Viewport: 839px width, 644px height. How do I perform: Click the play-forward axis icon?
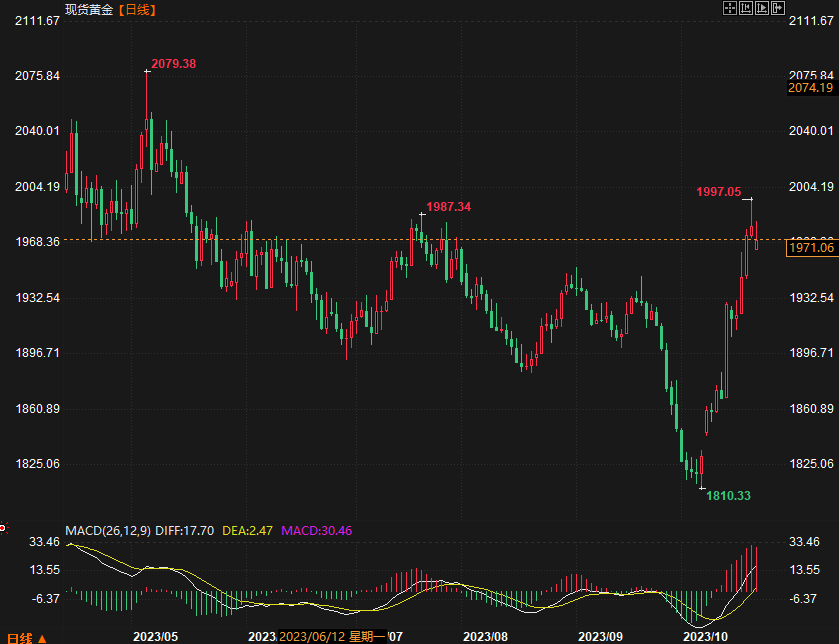(761, 8)
